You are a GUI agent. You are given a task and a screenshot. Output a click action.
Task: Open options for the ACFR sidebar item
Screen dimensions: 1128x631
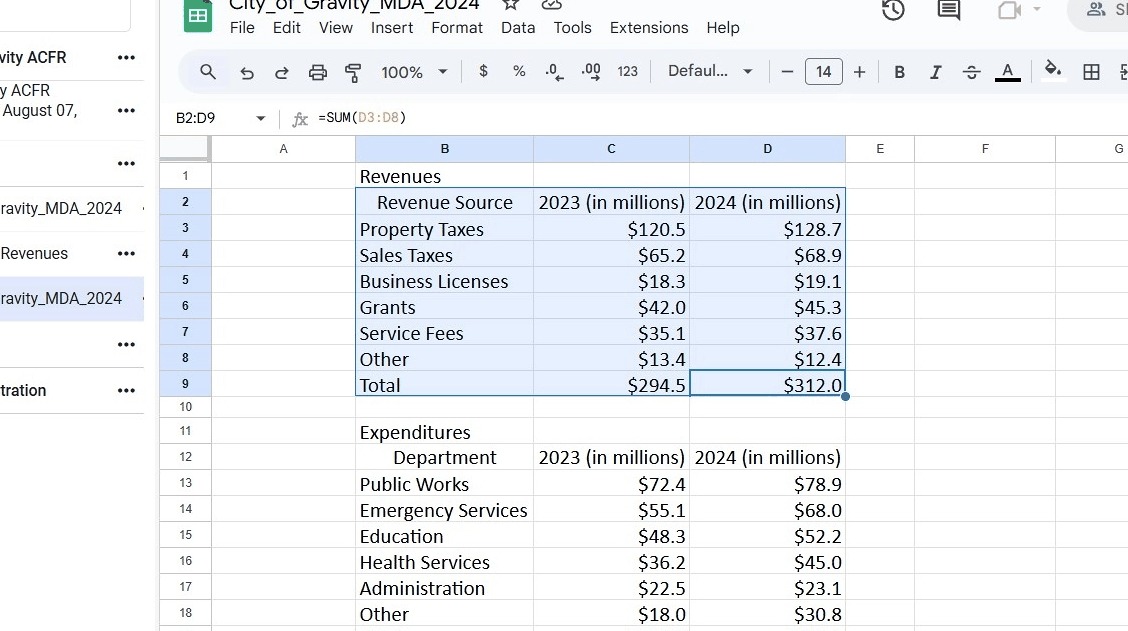(126, 58)
